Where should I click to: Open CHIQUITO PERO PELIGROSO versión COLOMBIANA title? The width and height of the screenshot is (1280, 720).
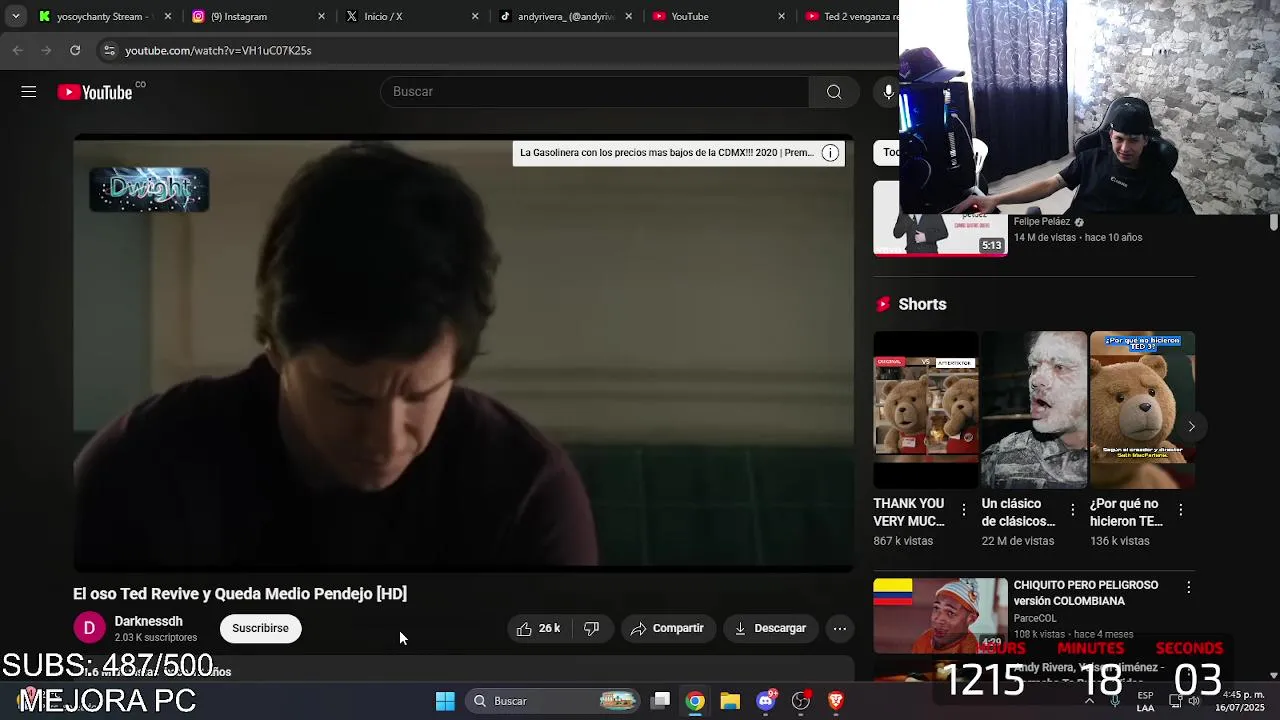pyautogui.click(x=1086, y=593)
